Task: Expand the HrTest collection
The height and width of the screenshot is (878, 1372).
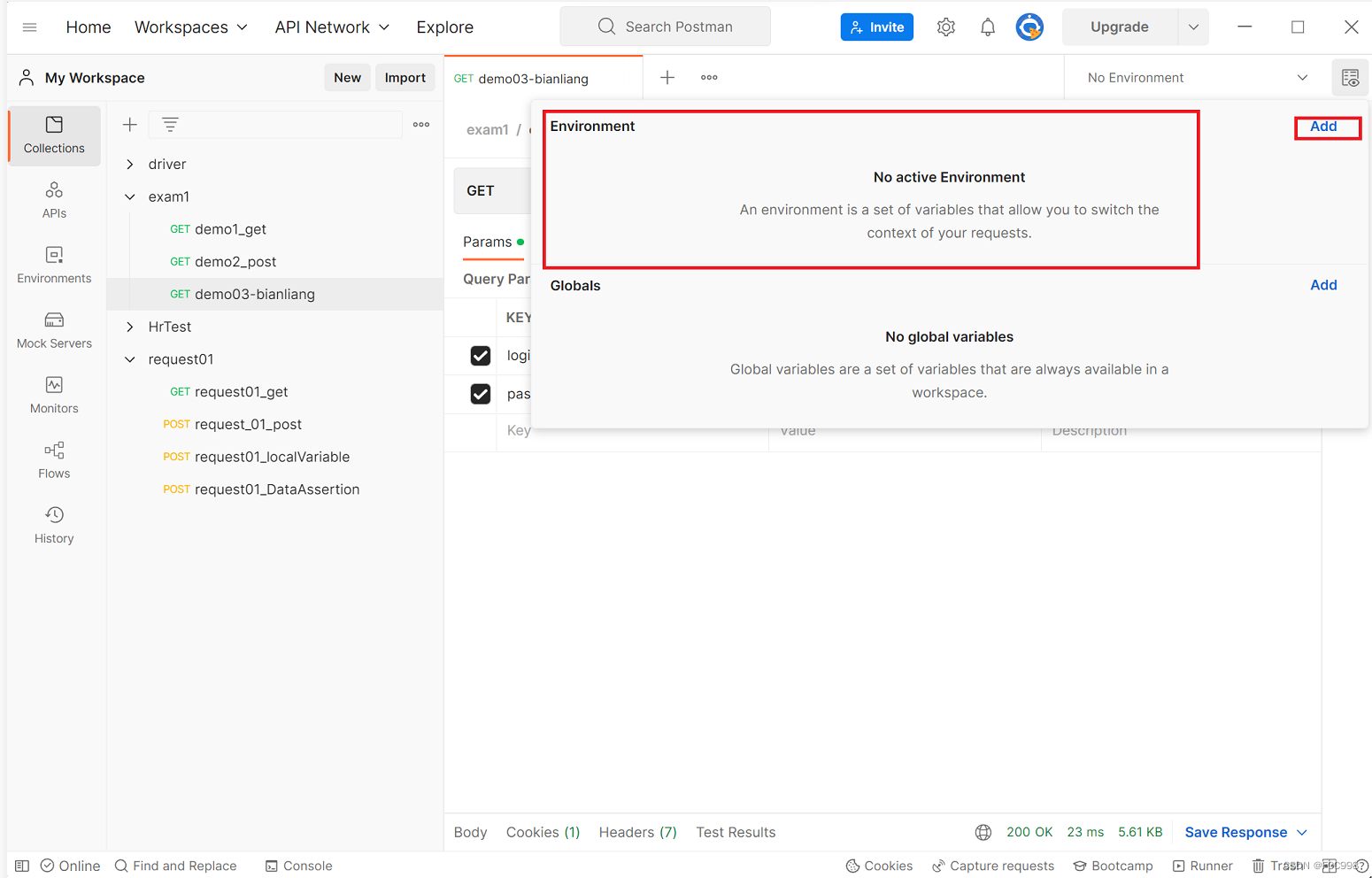Action: coord(130,327)
